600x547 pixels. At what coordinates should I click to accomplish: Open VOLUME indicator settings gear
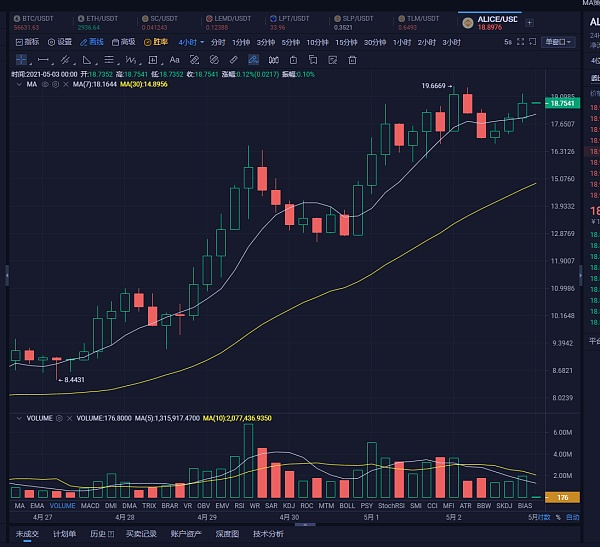(x=59, y=418)
